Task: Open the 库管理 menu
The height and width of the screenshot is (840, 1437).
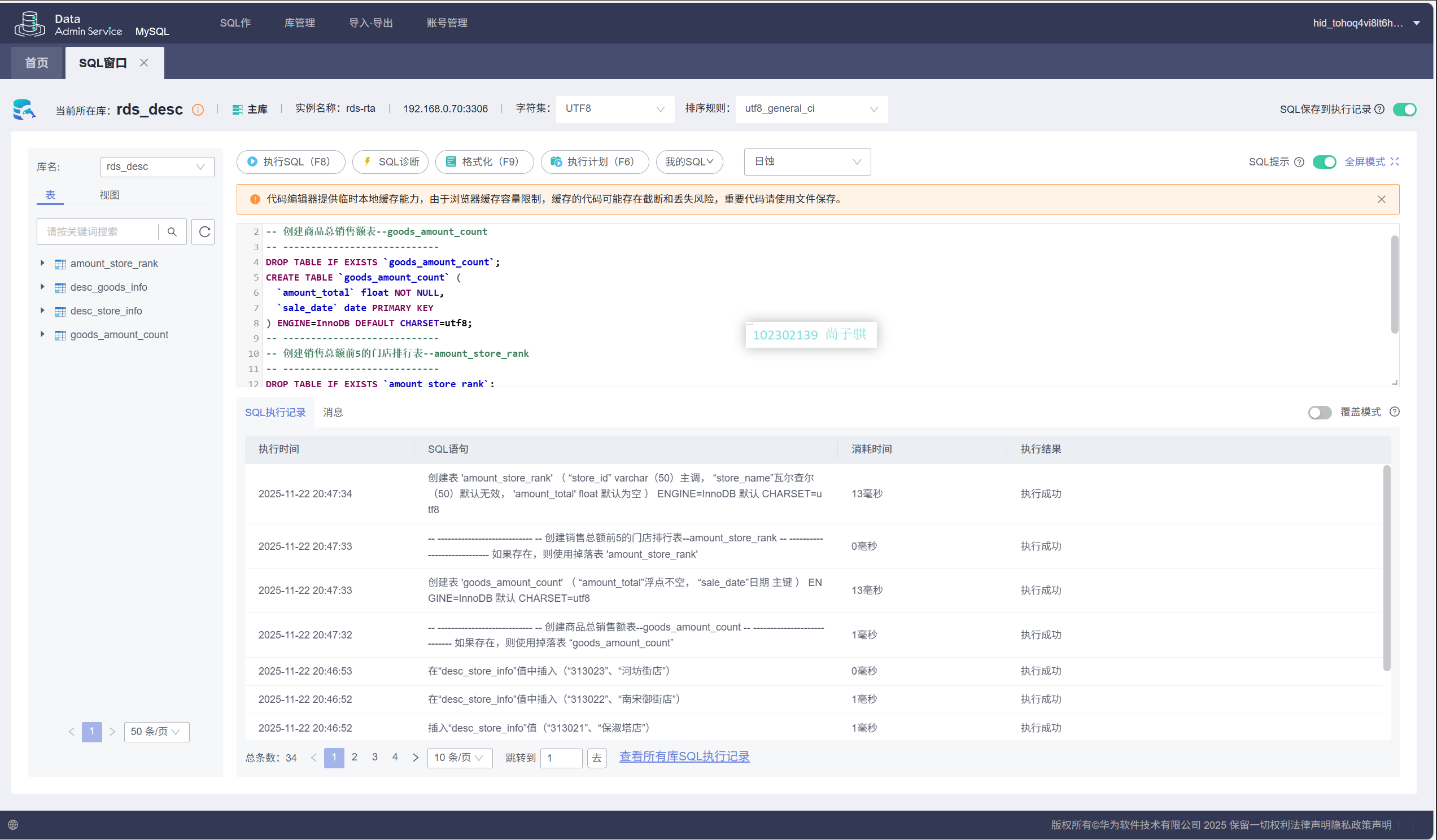Action: 299,23
